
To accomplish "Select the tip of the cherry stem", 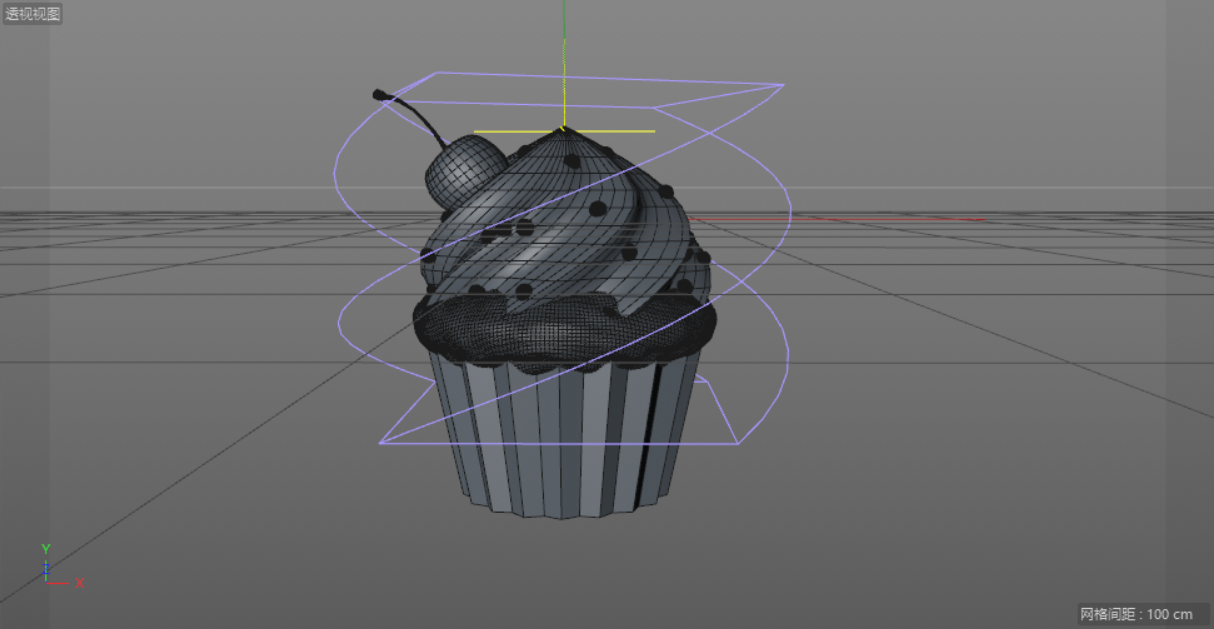I will click(379, 95).
